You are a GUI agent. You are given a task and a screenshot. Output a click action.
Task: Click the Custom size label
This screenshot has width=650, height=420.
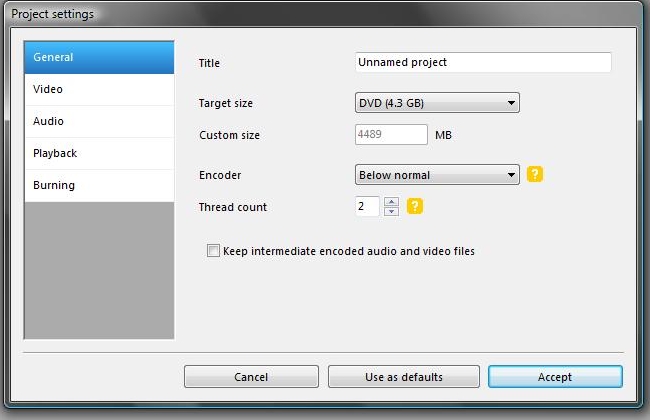(x=229, y=135)
